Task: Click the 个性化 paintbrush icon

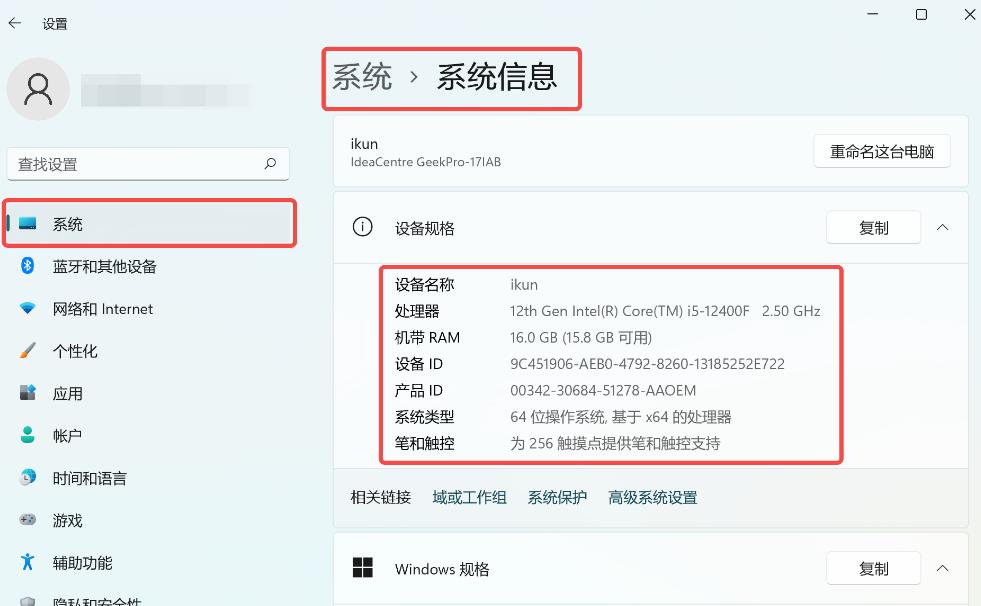Action: point(28,350)
